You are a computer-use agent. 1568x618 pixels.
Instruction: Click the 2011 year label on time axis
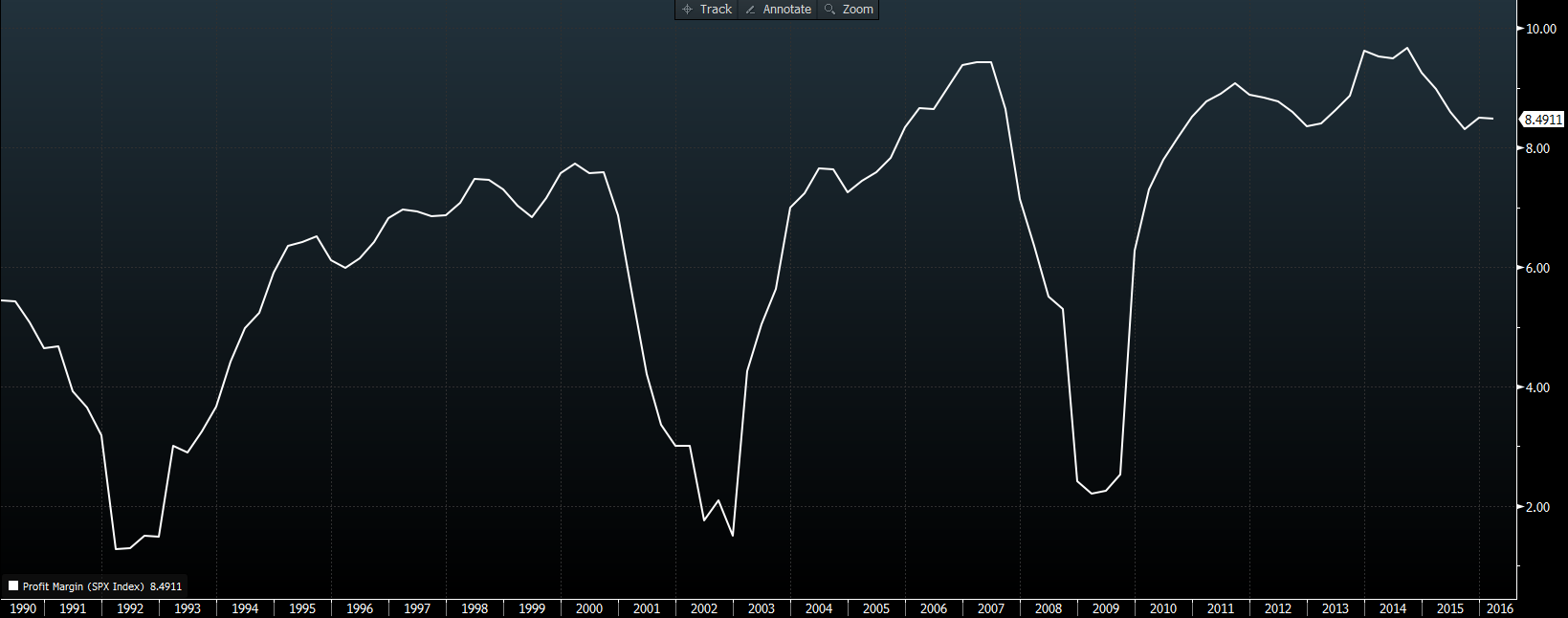pos(1221,608)
